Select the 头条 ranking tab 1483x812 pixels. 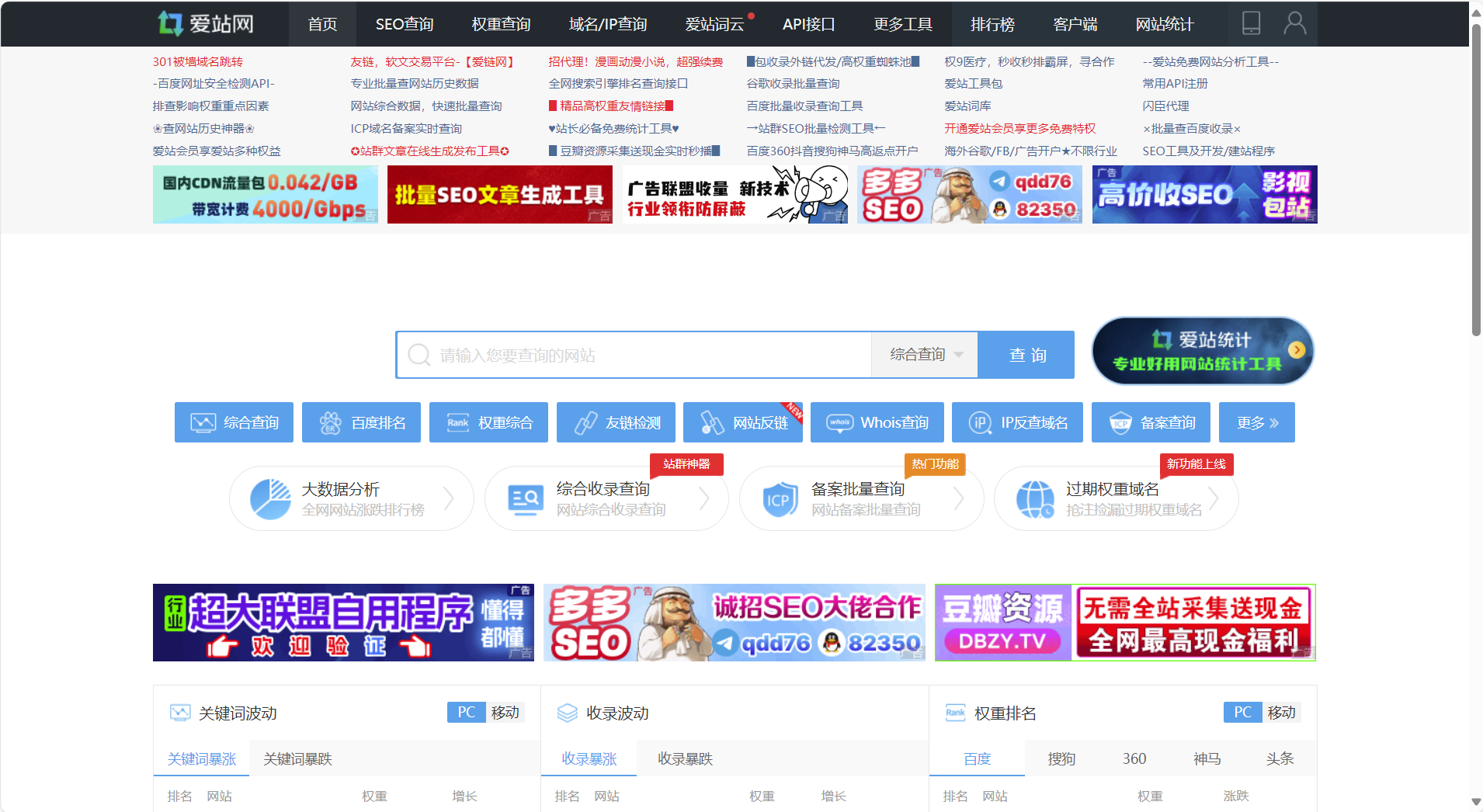1280,758
